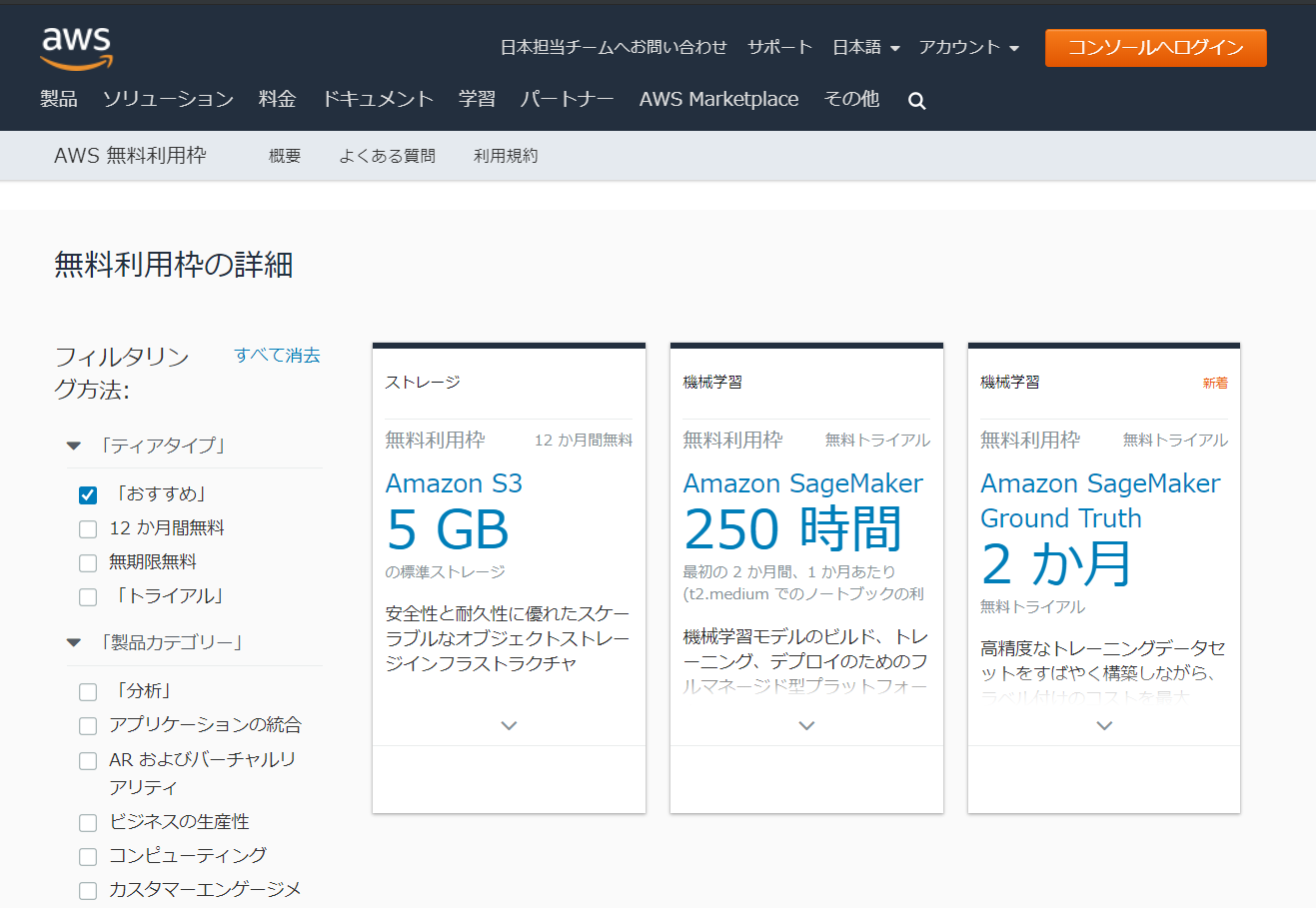Image resolution: width=1316 pixels, height=908 pixels.
Task: Click すべて消去 to clear filters
Action: tap(277, 356)
